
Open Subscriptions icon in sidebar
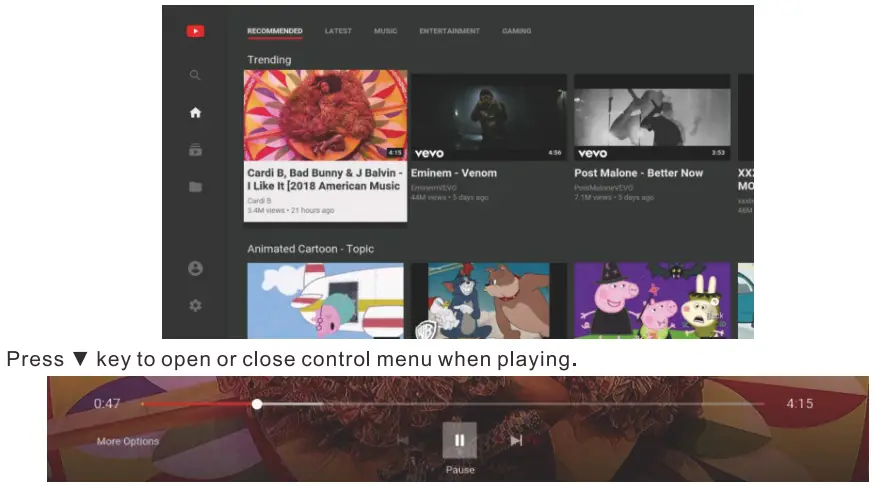coord(195,150)
